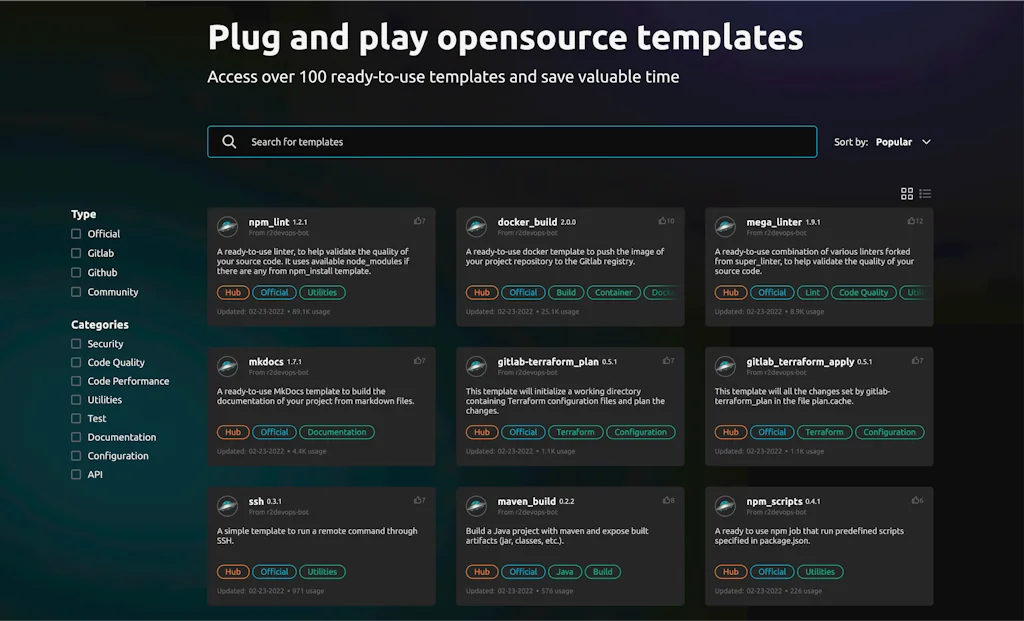Select the Utilities tag on npm_scripts card
Image resolution: width=1024 pixels, height=621 pixels.
[x=820, y=571]
